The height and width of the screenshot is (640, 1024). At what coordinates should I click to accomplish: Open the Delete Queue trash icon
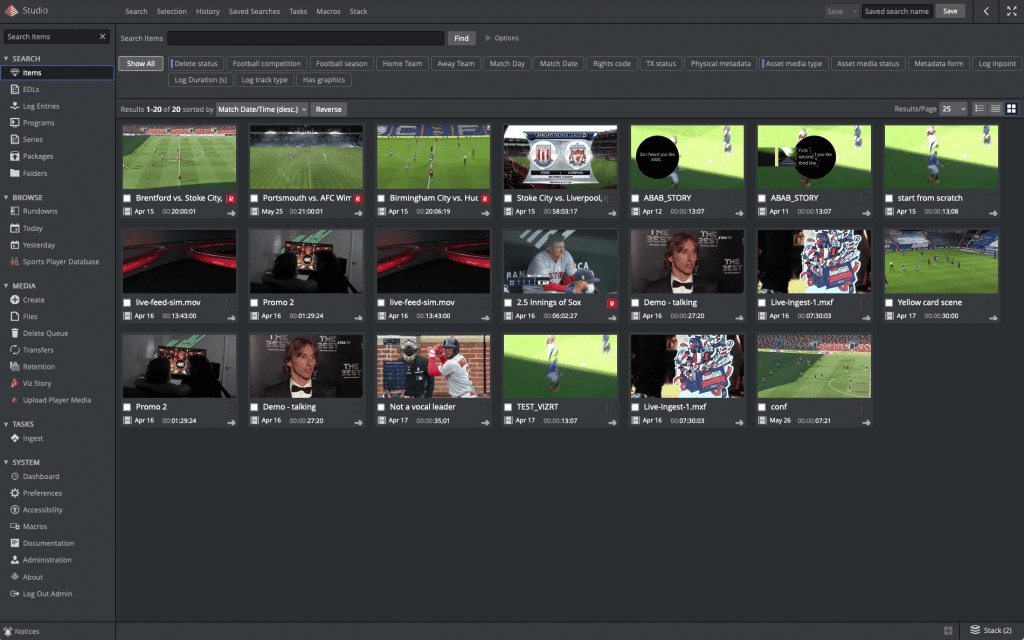(x=15, y=333)
